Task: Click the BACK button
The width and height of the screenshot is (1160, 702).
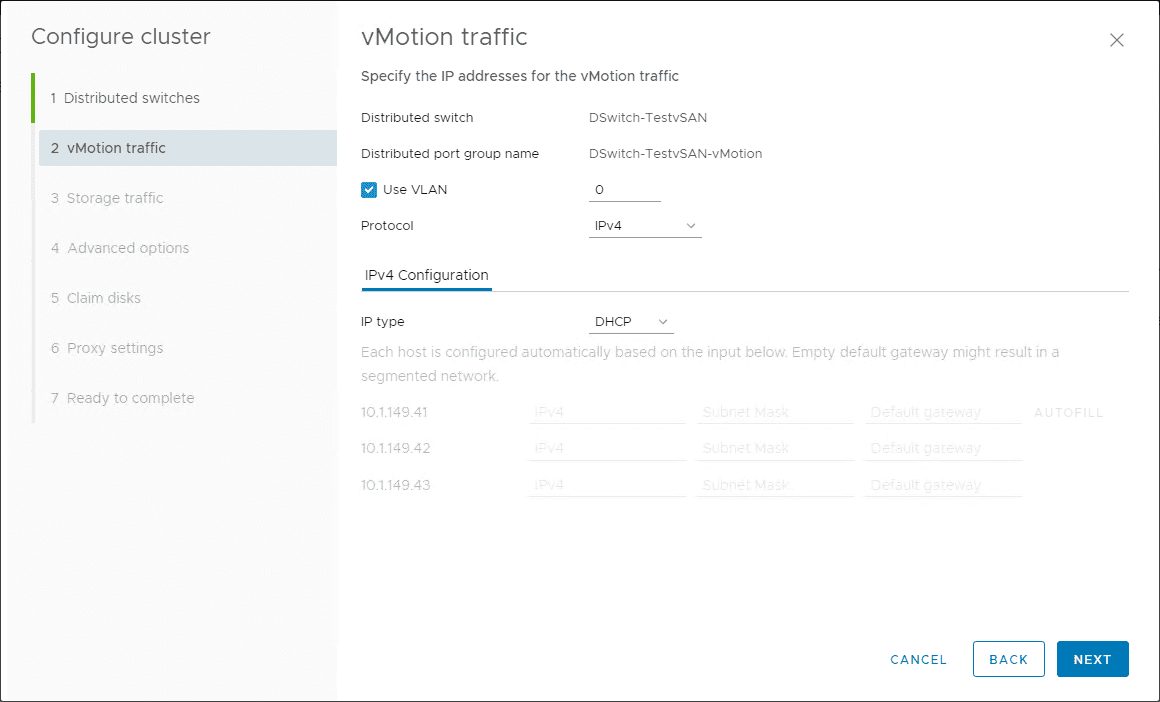Action: point(1008,659)
